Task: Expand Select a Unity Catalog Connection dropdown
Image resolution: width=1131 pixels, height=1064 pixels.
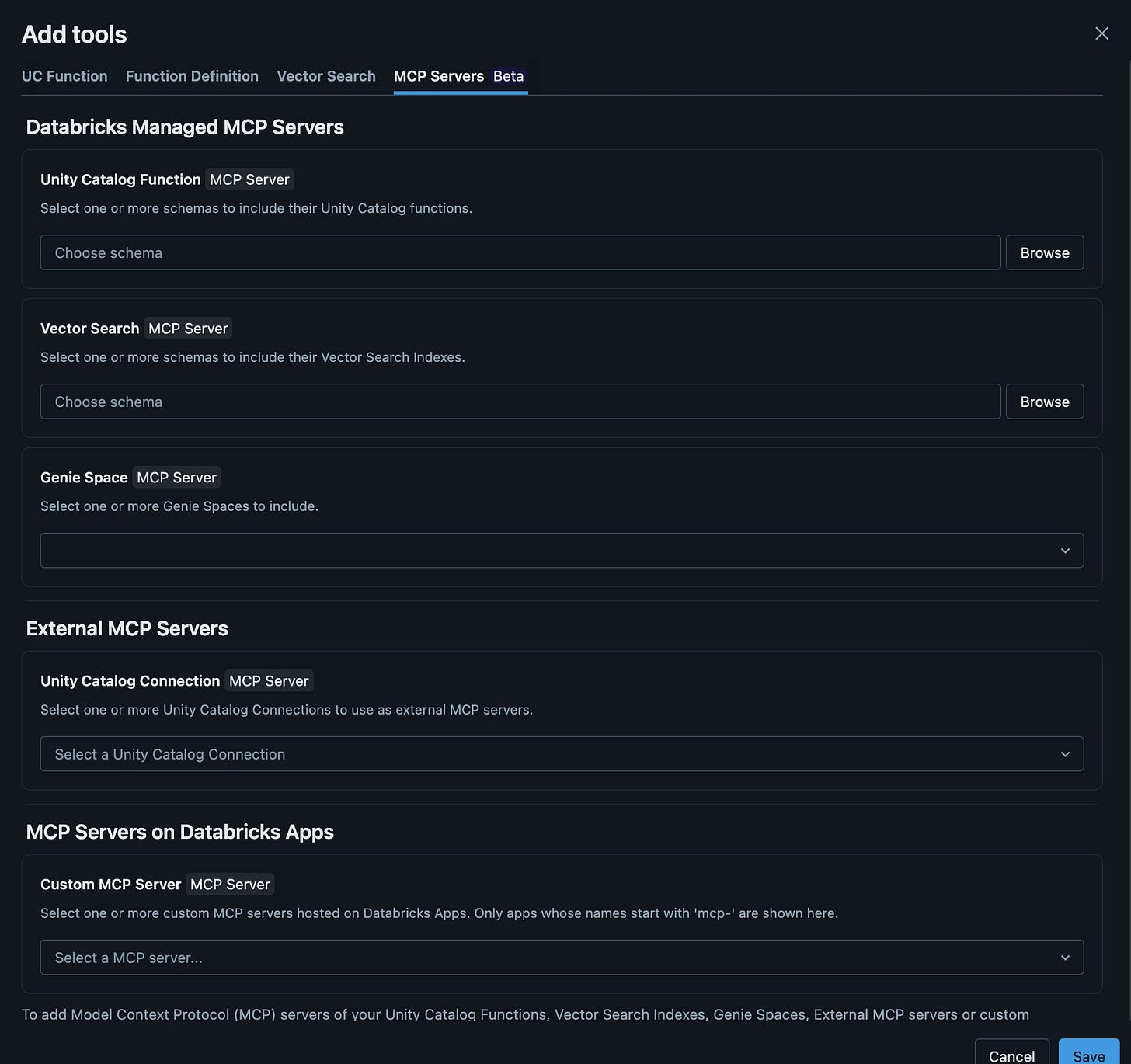Action: coord(562,754)
